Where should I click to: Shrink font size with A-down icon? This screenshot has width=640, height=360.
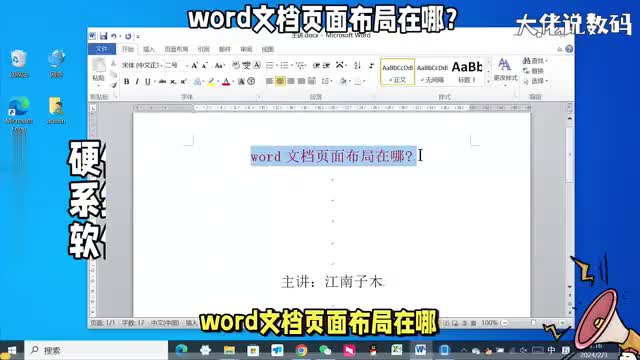(204, 65)
